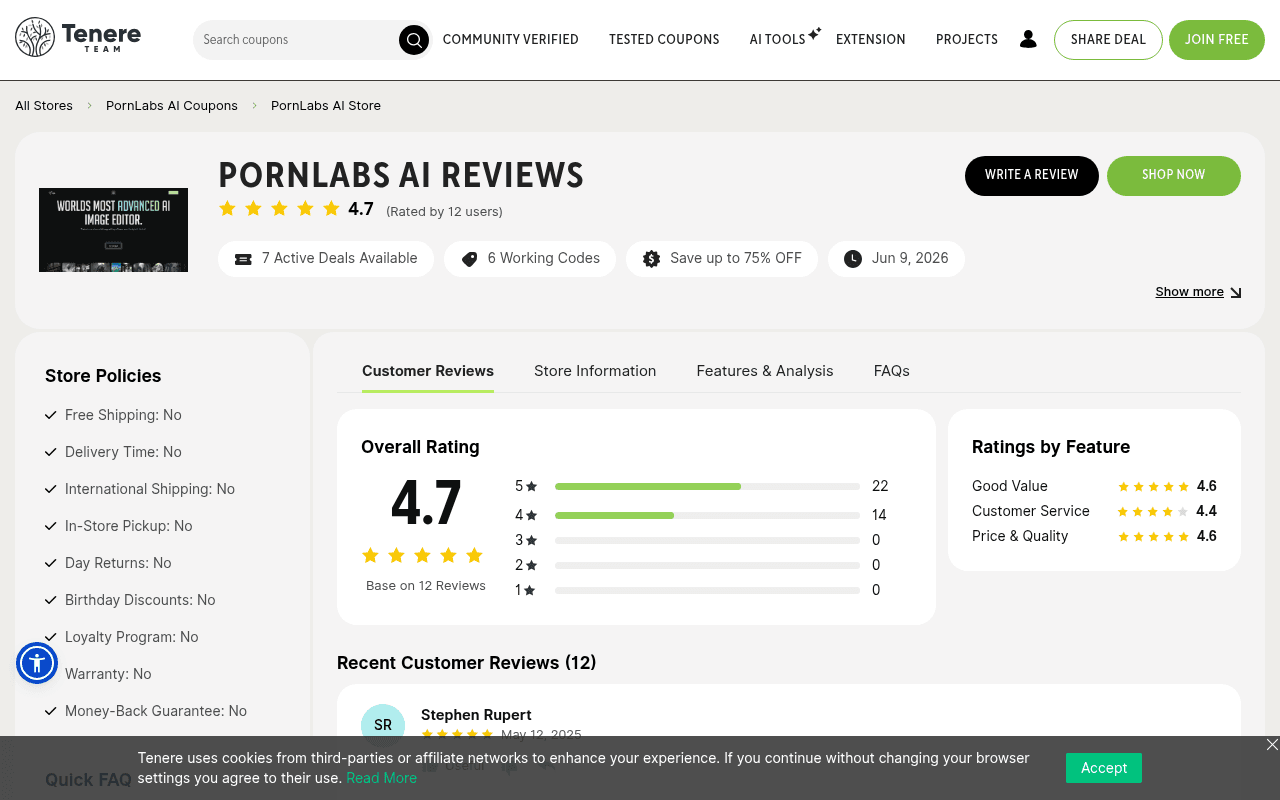Switch to Store Information tab
1280x800 pixels.
coord(595,371)
